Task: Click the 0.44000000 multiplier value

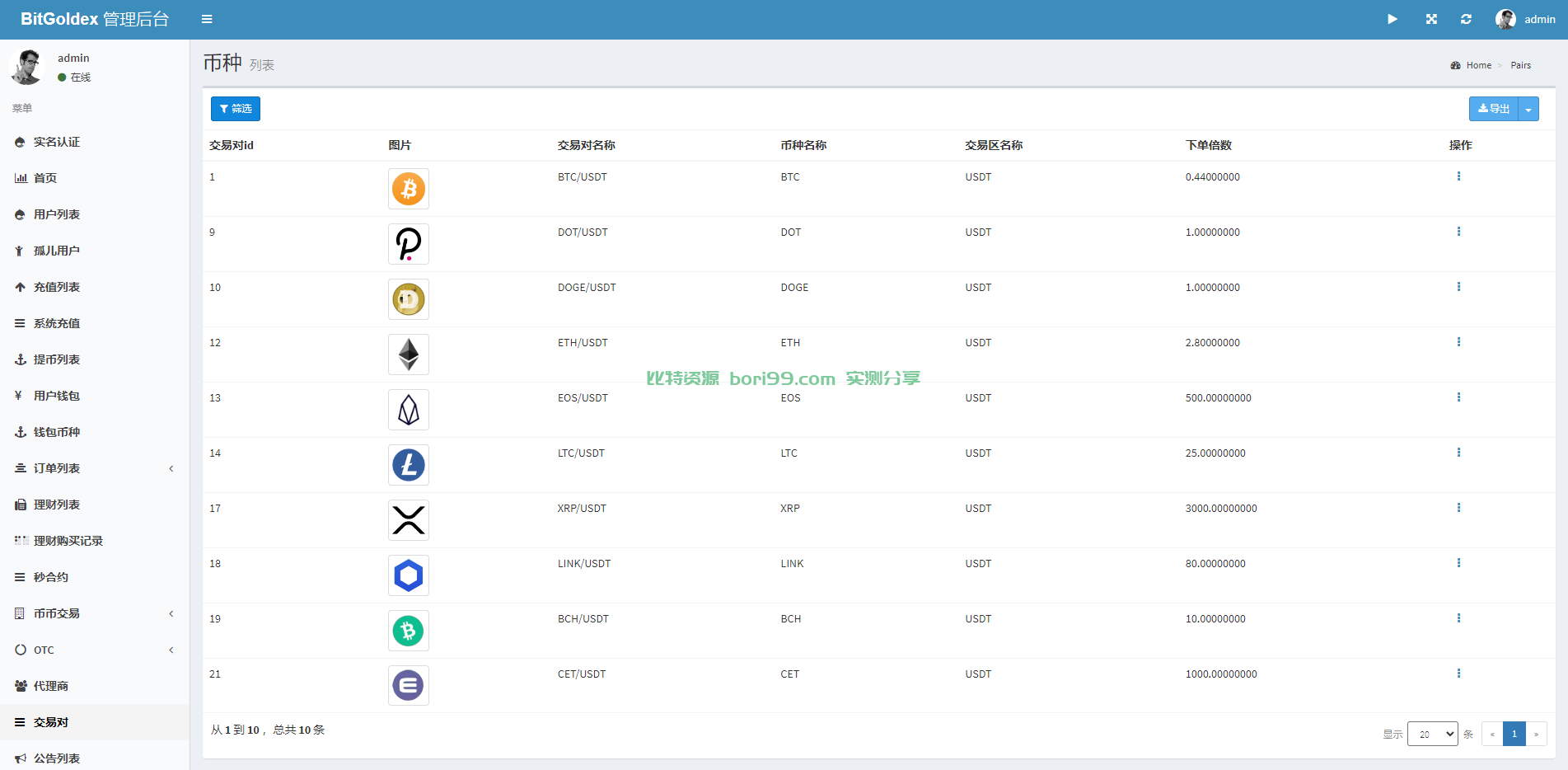Action: 1213,177
